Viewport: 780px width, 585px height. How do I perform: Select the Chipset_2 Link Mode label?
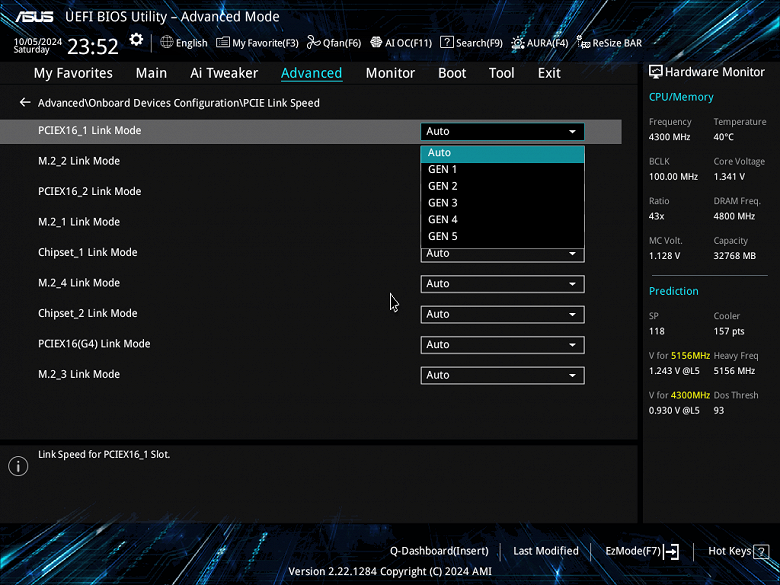(88, 313)
